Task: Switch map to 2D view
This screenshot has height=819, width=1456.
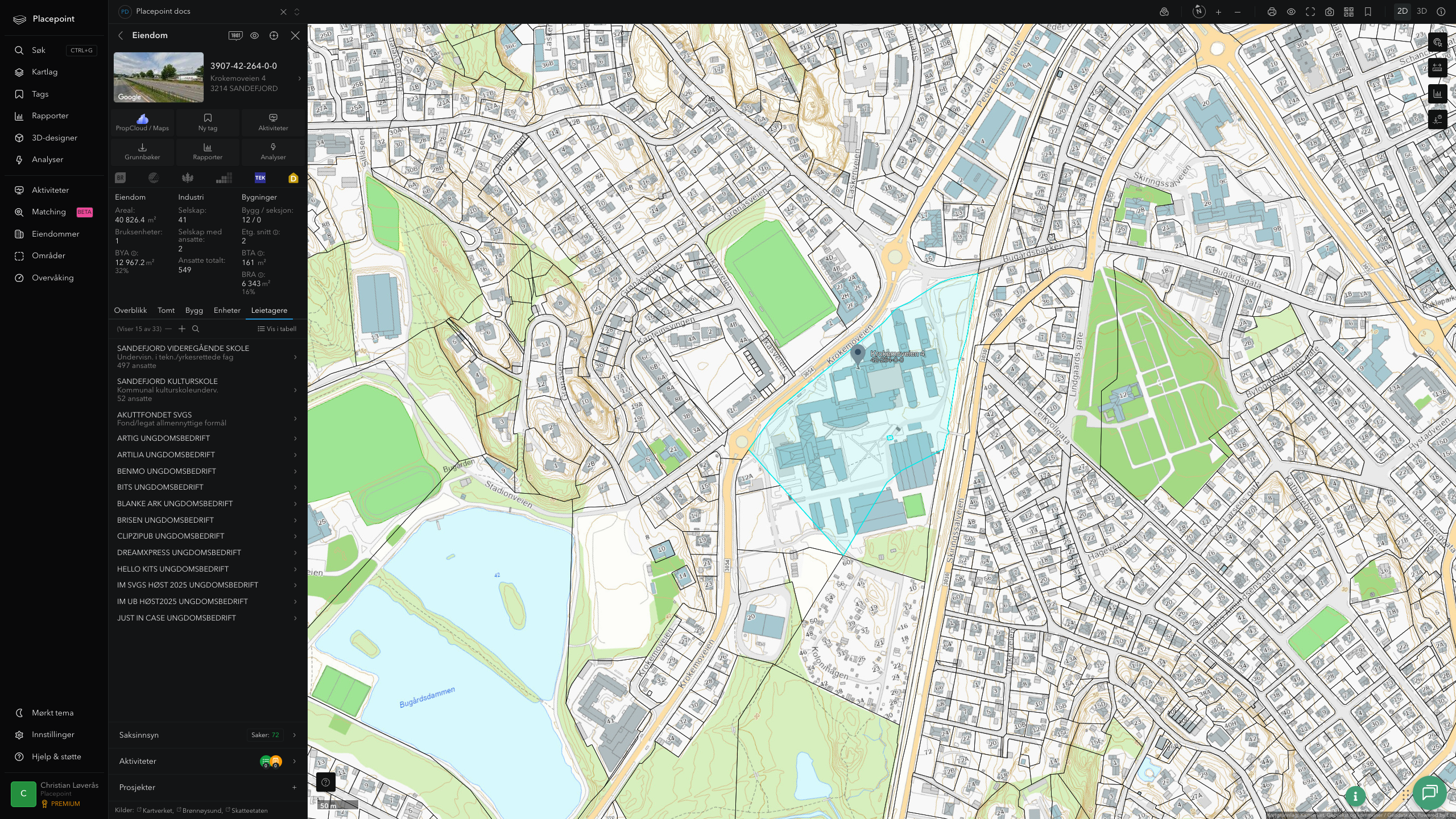Action: point(1403,11)
